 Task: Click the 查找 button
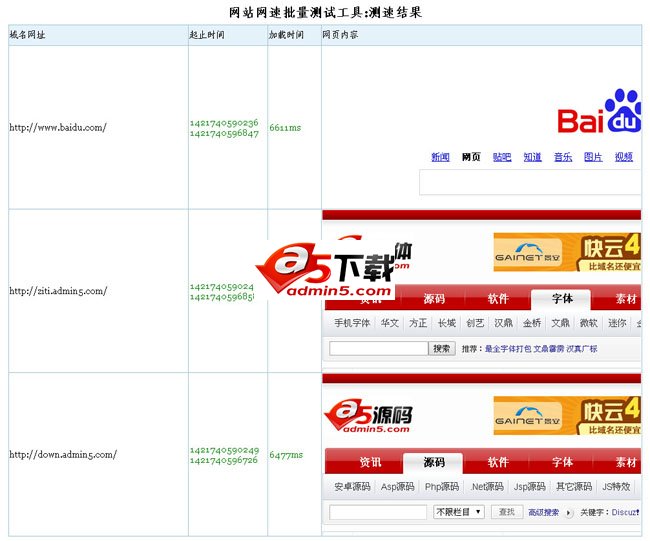507,512
